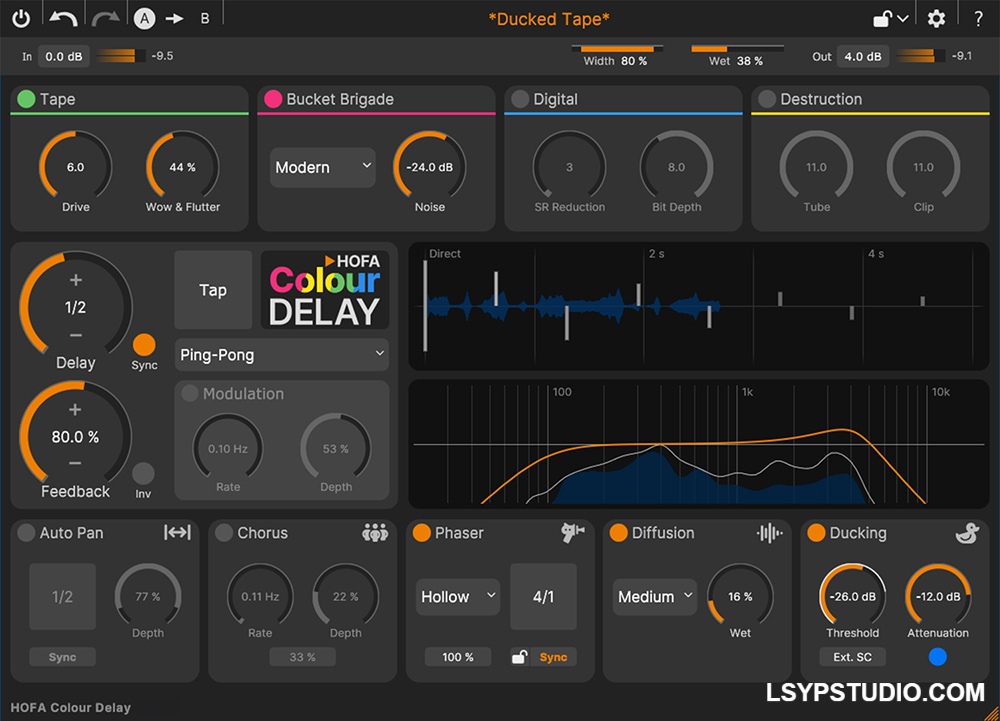Click the Chorus people icon
Screen dimensions: 1000x721
tap(375, 532)
